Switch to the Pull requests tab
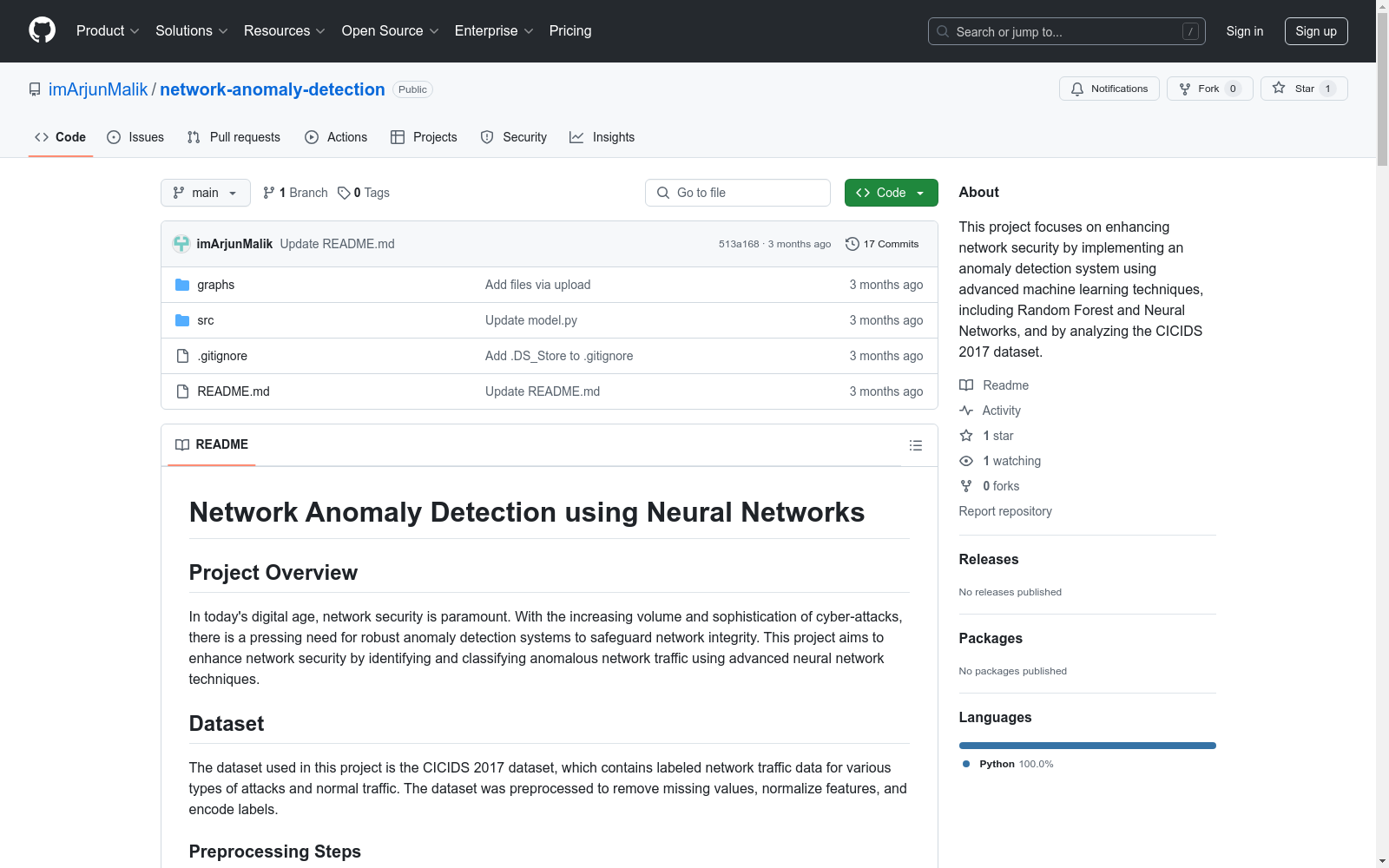Screen dimensions: 1389x868 point(234,137)
